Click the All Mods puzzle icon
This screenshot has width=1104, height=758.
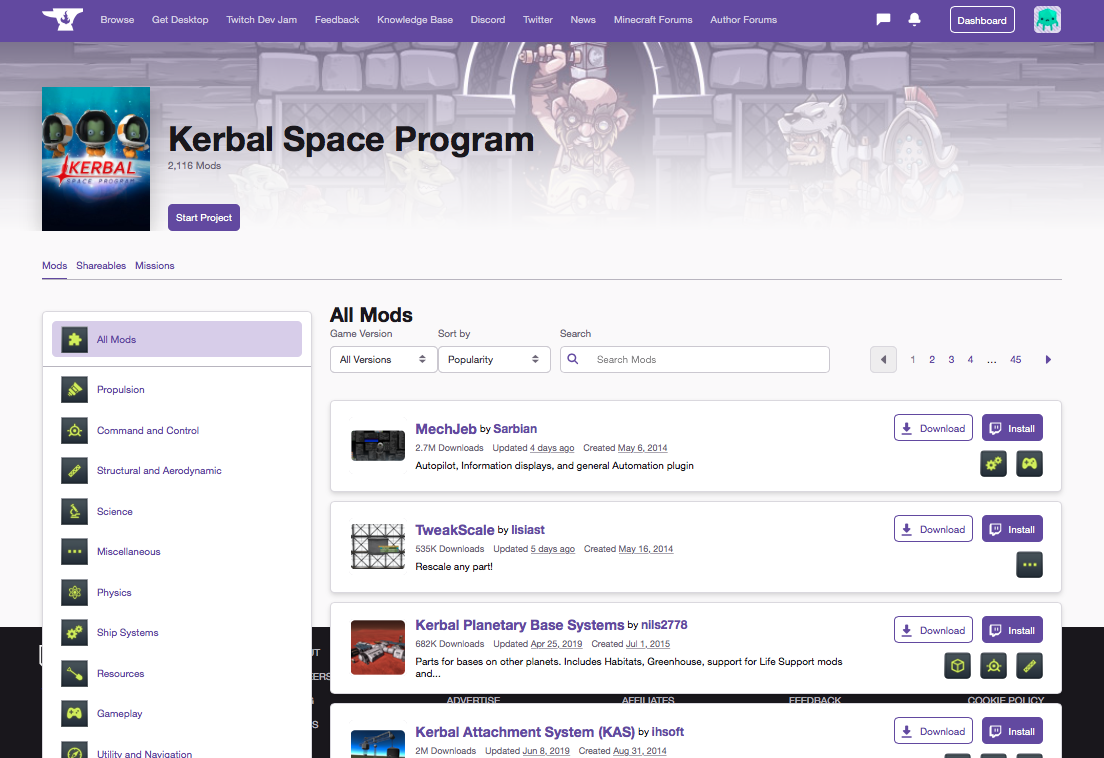[75, 339]
